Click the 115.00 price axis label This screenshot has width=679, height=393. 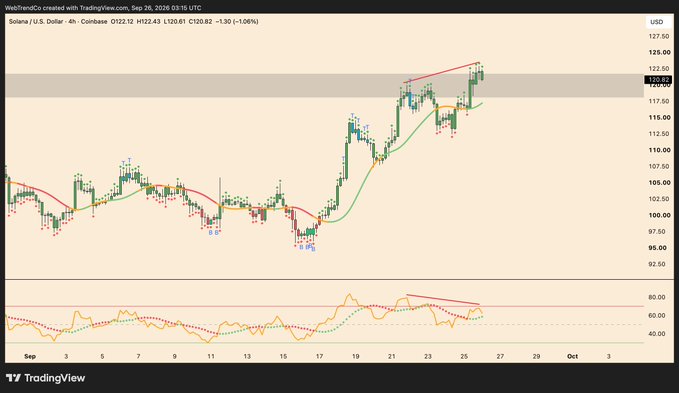tap(659, 117)
